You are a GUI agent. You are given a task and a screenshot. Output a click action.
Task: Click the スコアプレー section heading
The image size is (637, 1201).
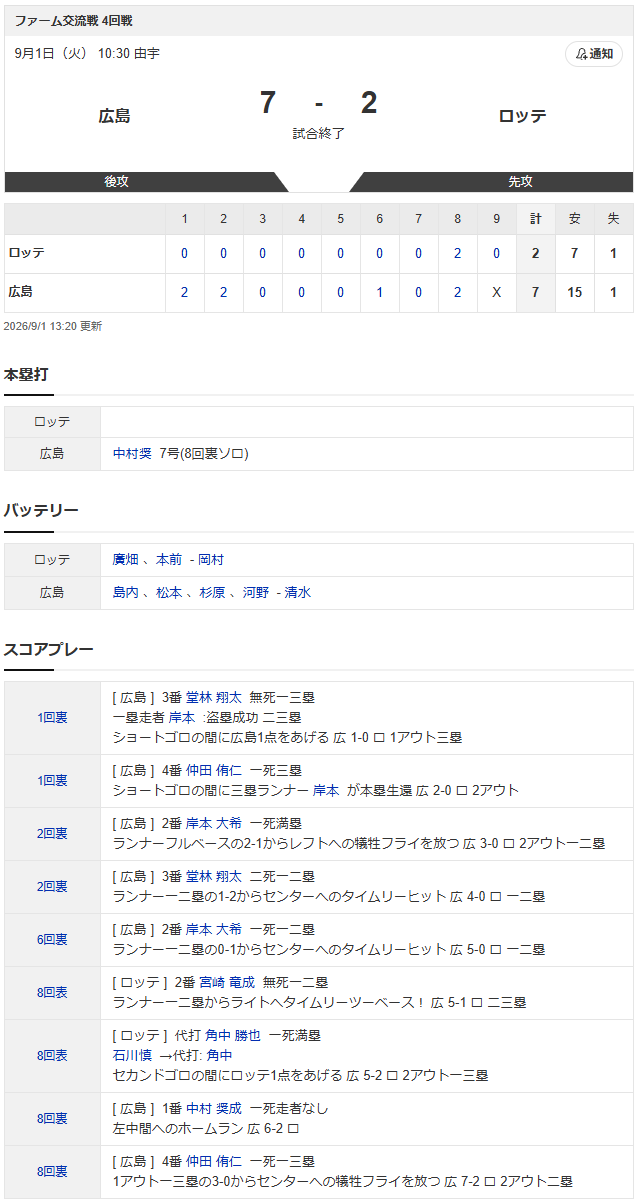[x=49, y=650]
